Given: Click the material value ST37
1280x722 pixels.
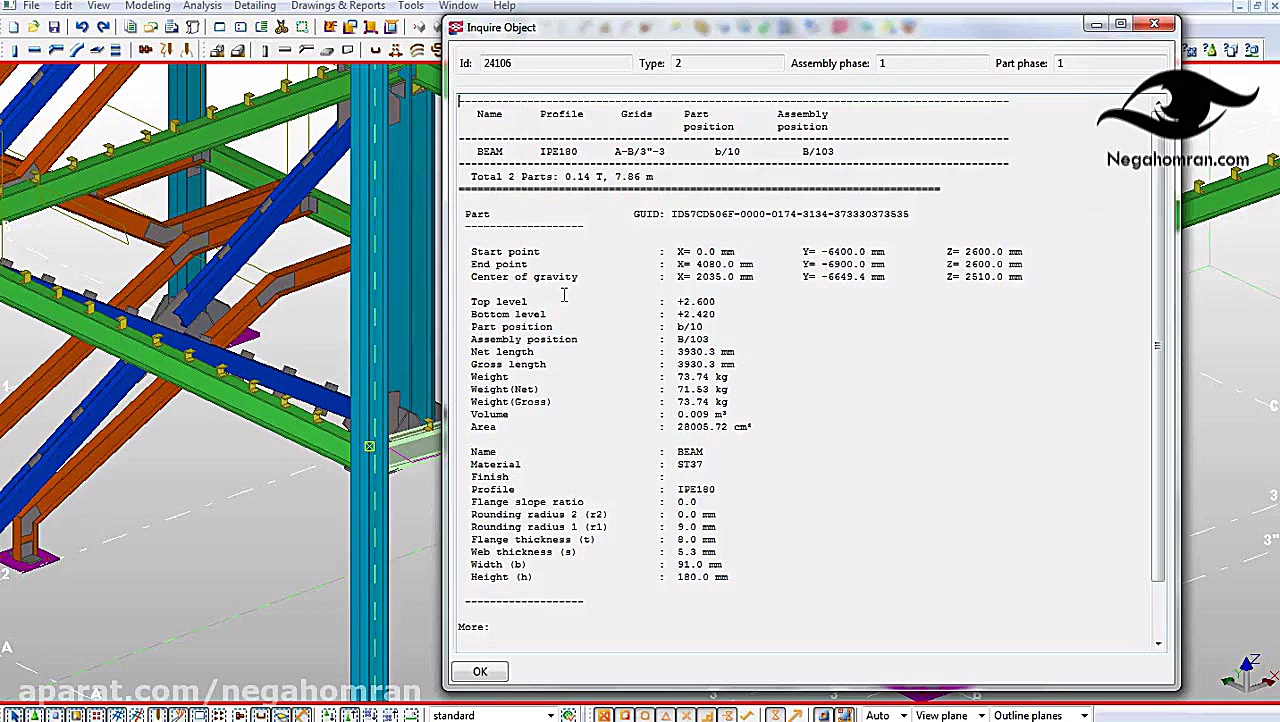Looking at the screenshot, I should tap(690, 465).
